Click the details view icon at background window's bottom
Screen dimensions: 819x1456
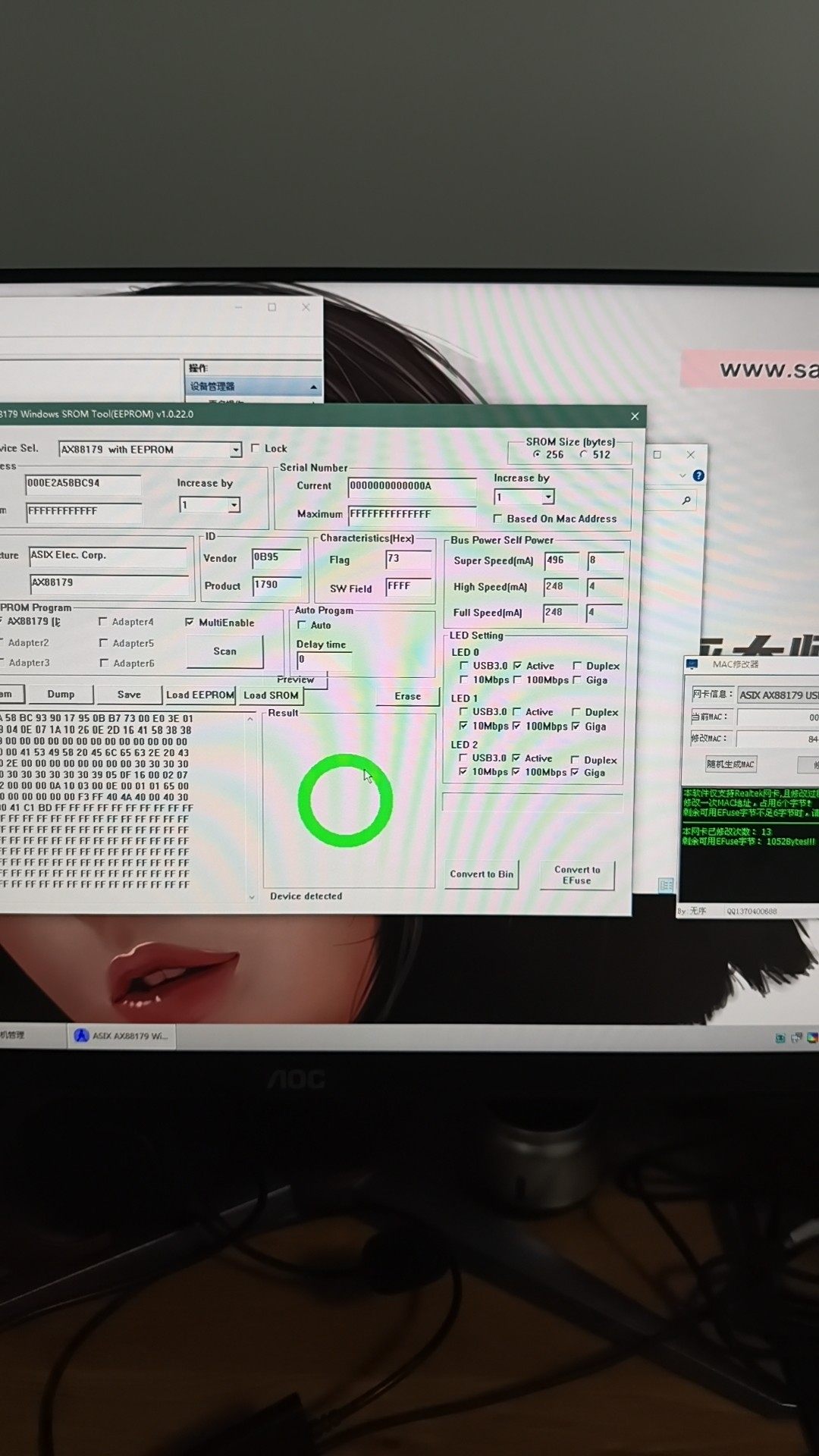tap(666, 884)
